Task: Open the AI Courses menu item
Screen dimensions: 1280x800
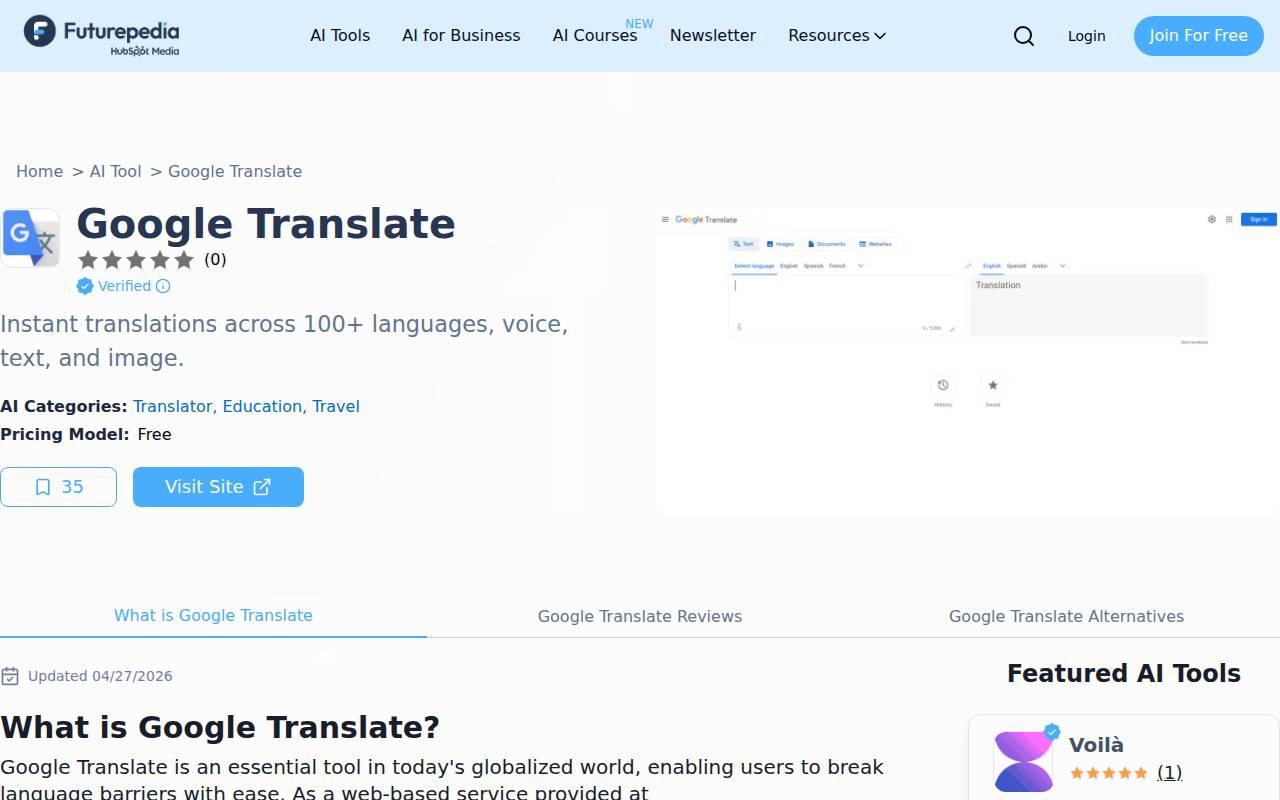Action: 595,35
